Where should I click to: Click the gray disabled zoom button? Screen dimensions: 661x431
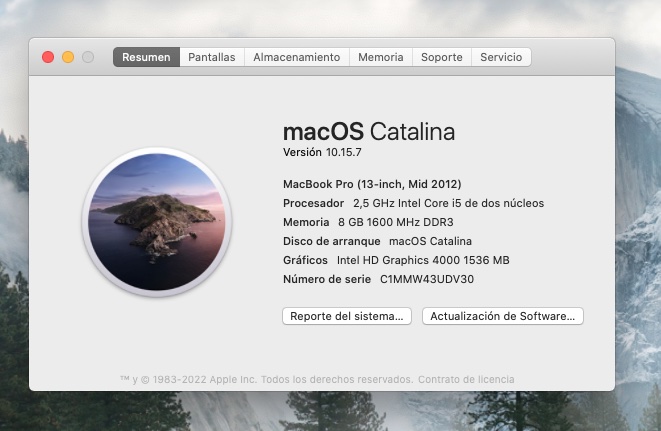point(88,57)
